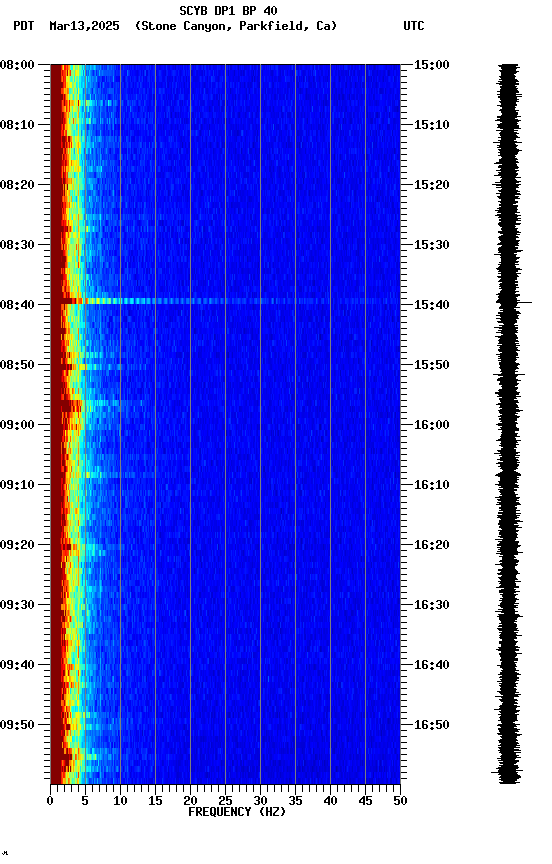This screenshot has height=864, width=552.
Task: Click the '09:20' PDT time label
Action: click(x=17, y=546)
